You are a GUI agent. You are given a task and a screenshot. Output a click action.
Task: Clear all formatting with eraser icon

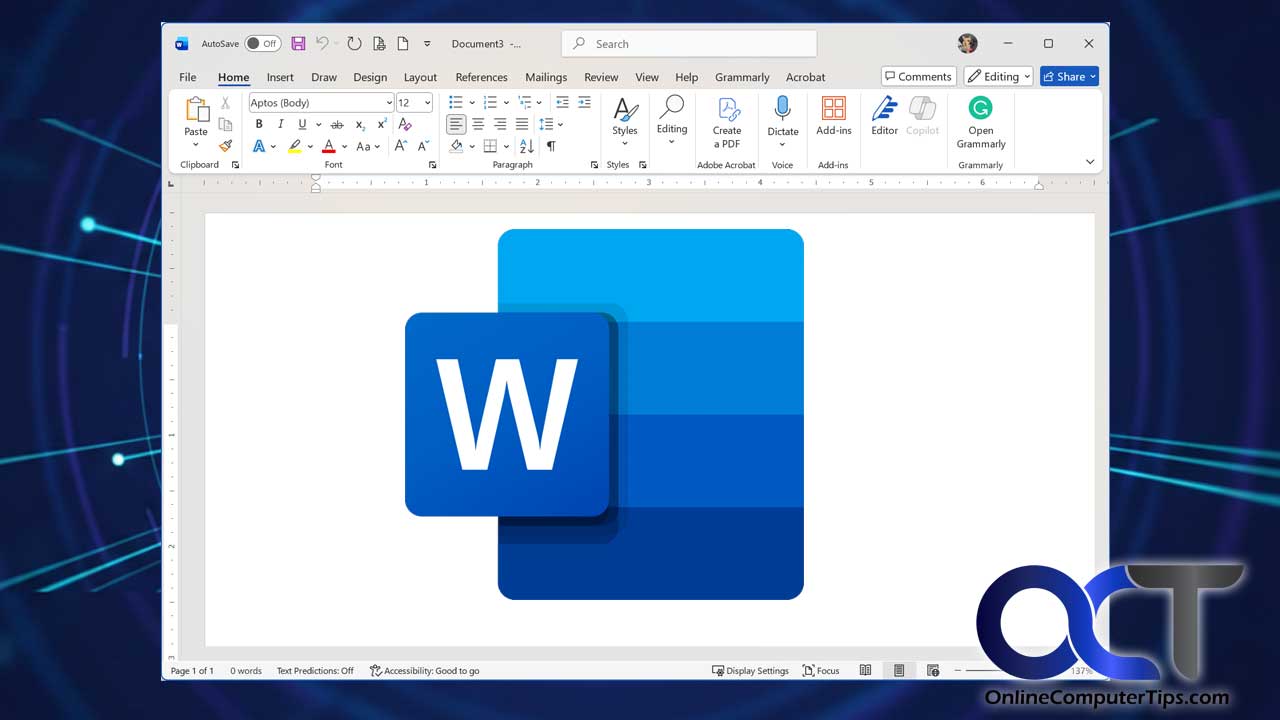(405, 124)
